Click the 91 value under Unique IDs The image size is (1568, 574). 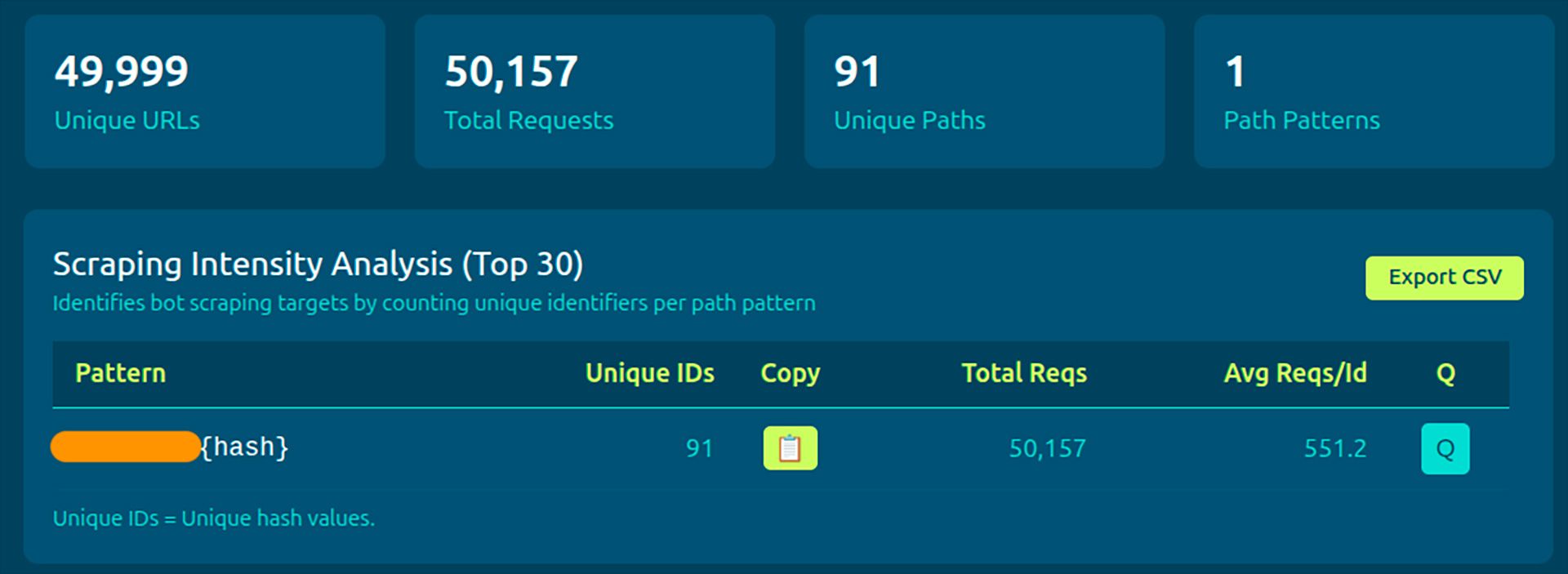click(x=699, y=448)
